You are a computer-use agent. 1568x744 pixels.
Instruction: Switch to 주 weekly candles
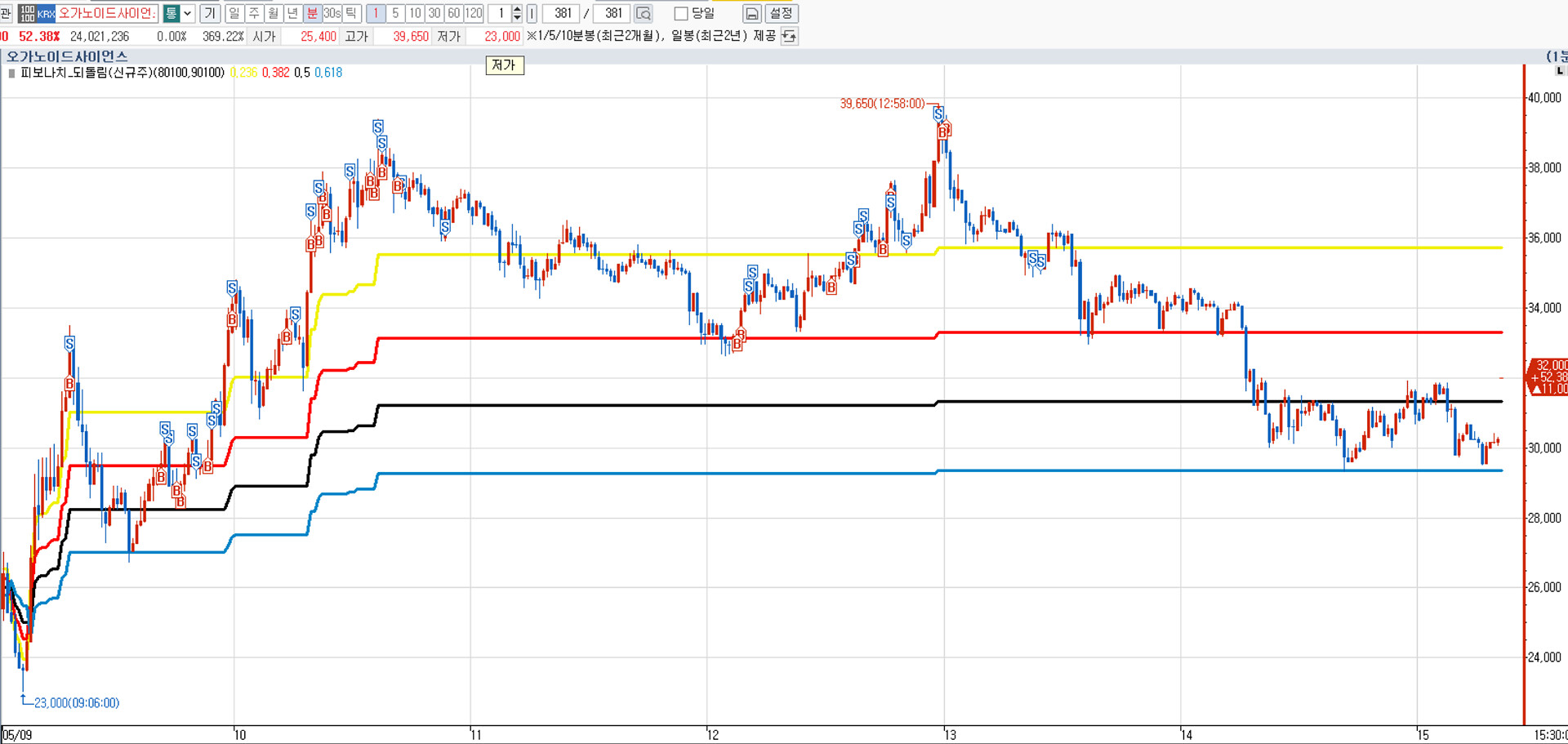point(254,13)
